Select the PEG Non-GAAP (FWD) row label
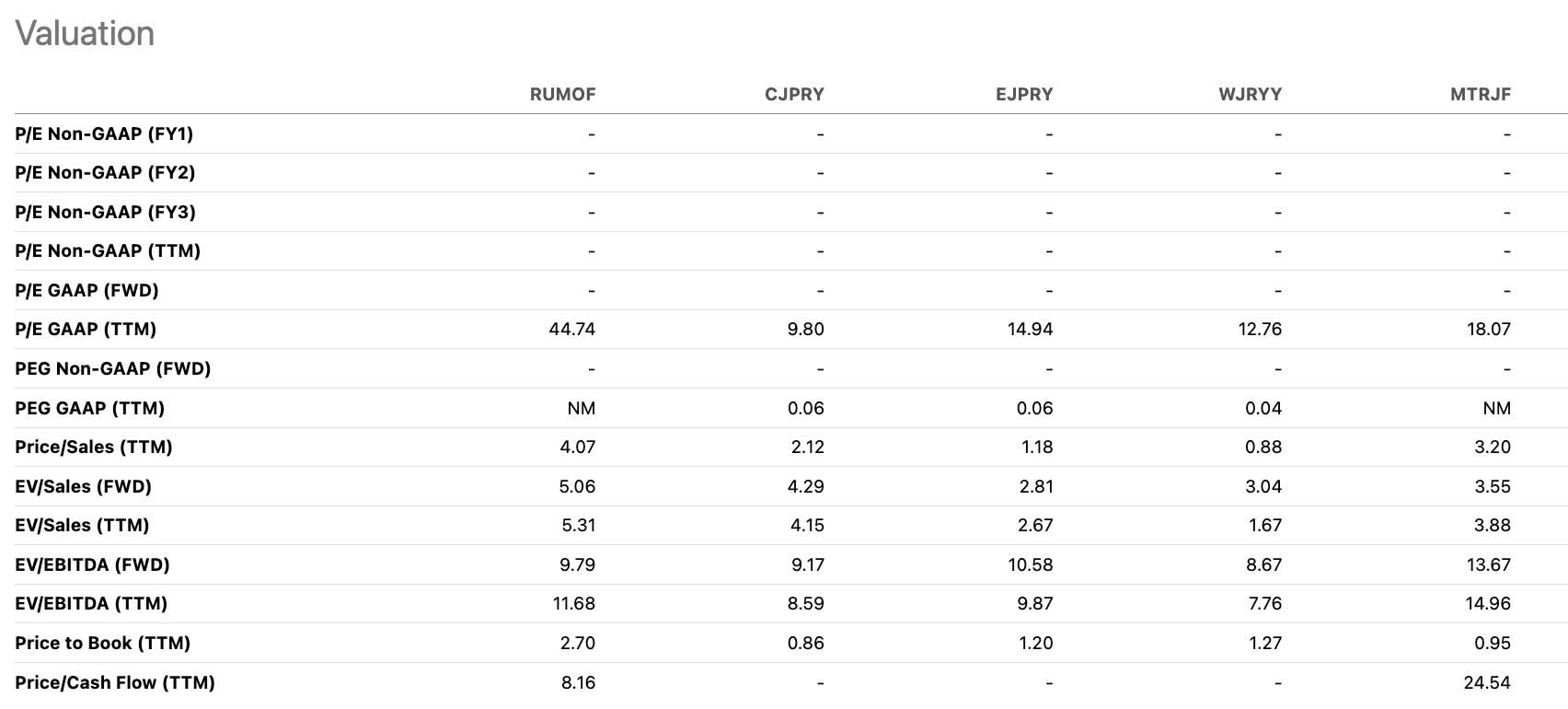Viewport: 1568px width, 709px height. (112, 368)
